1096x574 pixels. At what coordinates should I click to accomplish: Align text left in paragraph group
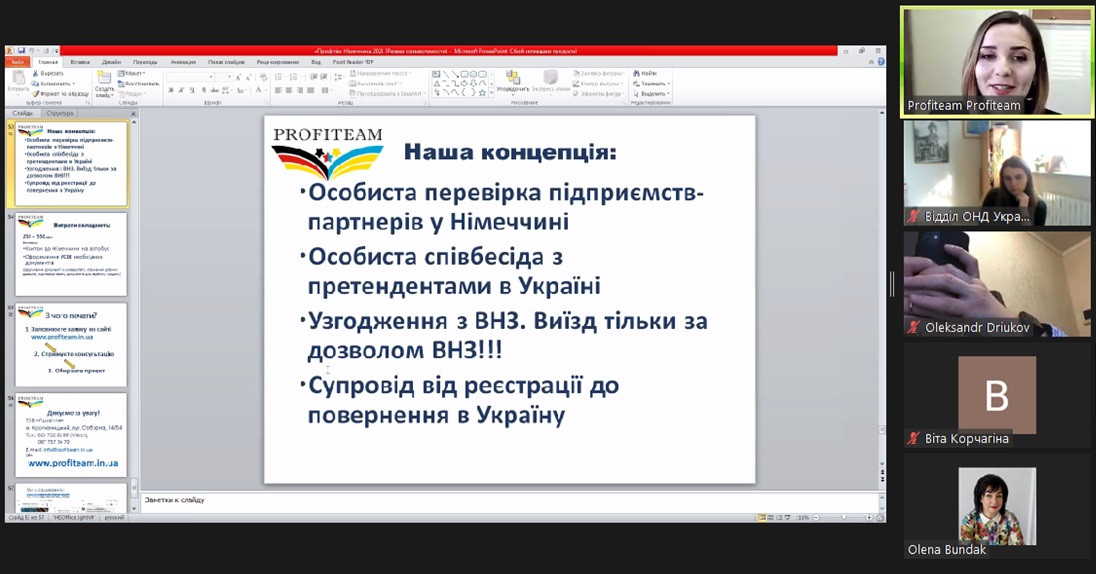tap(278, 90)
